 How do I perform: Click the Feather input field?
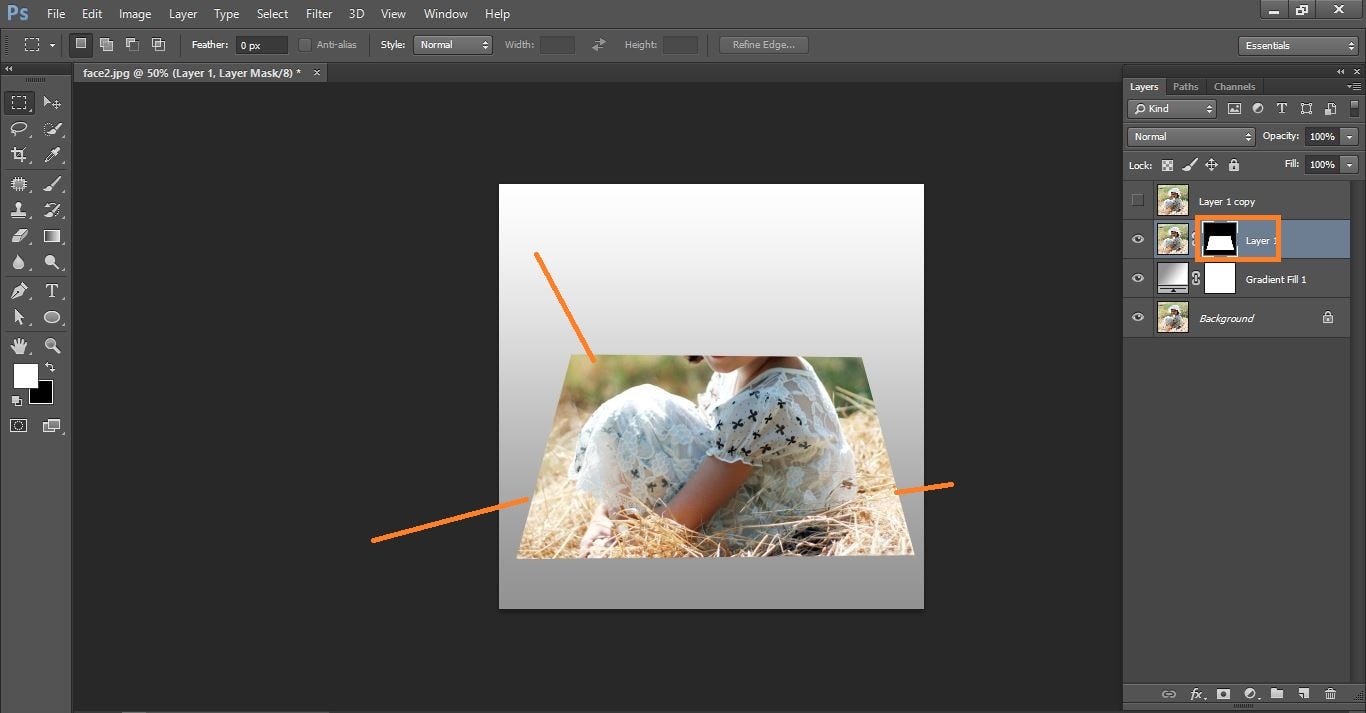261,45
